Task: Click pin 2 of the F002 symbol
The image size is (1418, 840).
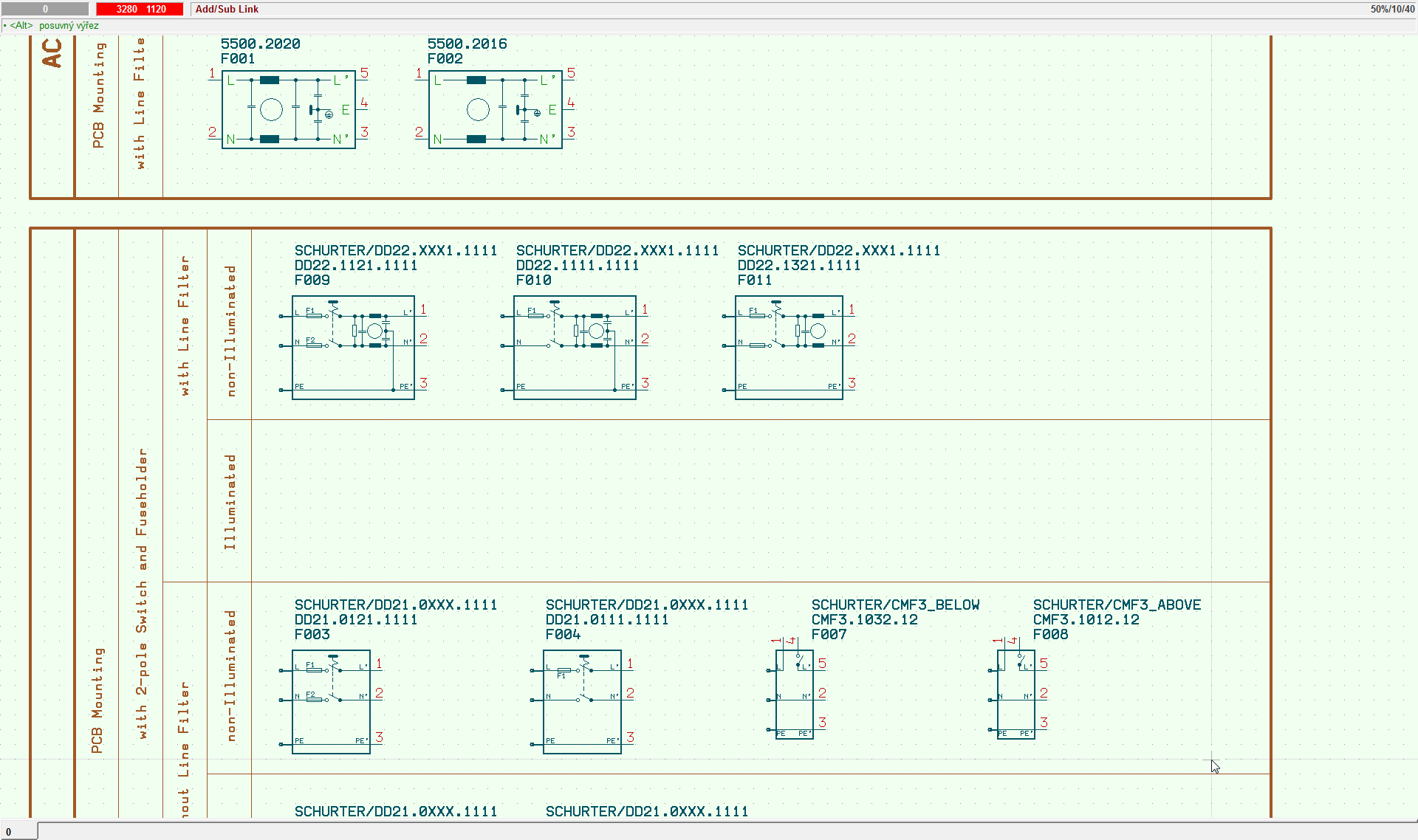Action: click(x=419, y=132)
